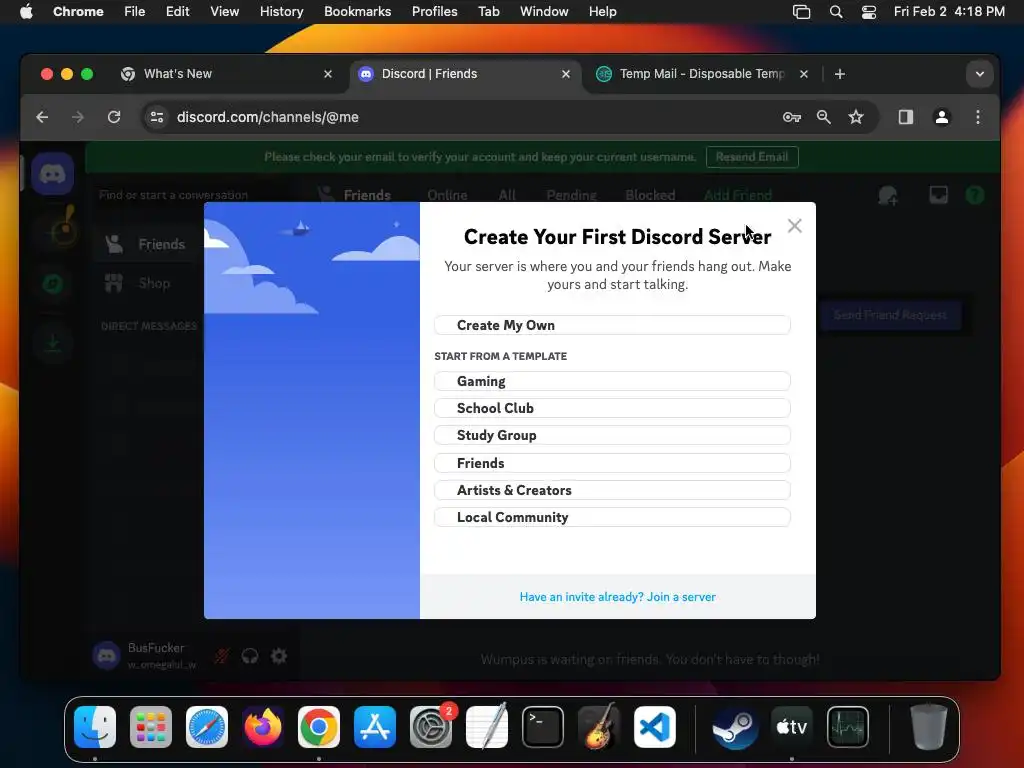The image size is (1024, 768).
Task: Click Send Friend Request button
Action: pos(890,315)
